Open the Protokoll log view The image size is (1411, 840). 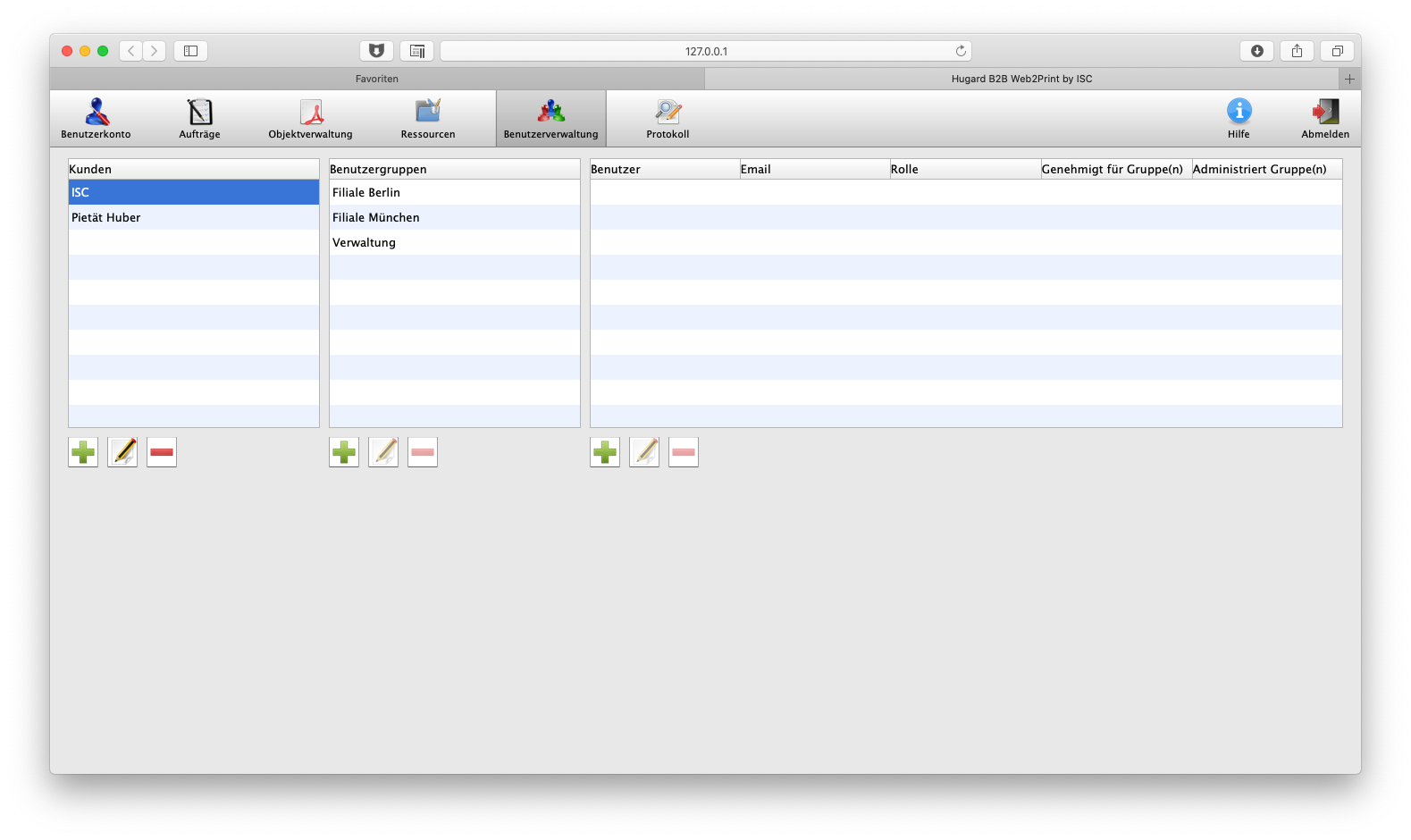click(668, 118)
